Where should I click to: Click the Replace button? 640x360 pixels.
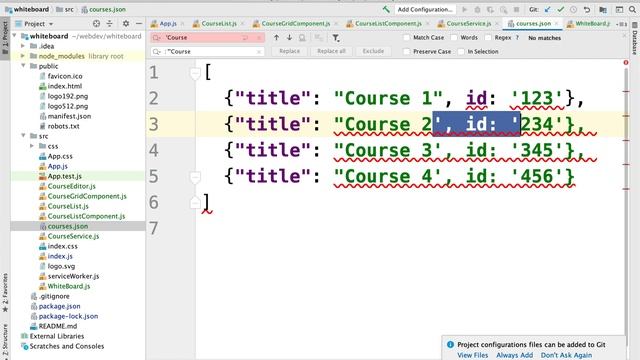pos(289,51)
